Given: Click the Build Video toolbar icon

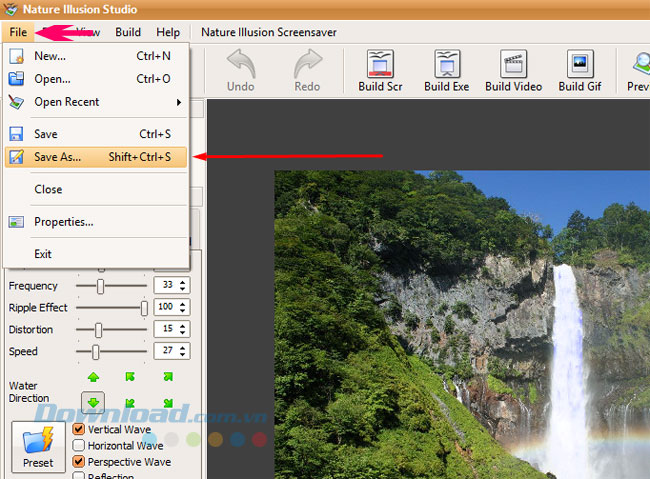Looking at the screenshot, I should [x=513, y=64].
